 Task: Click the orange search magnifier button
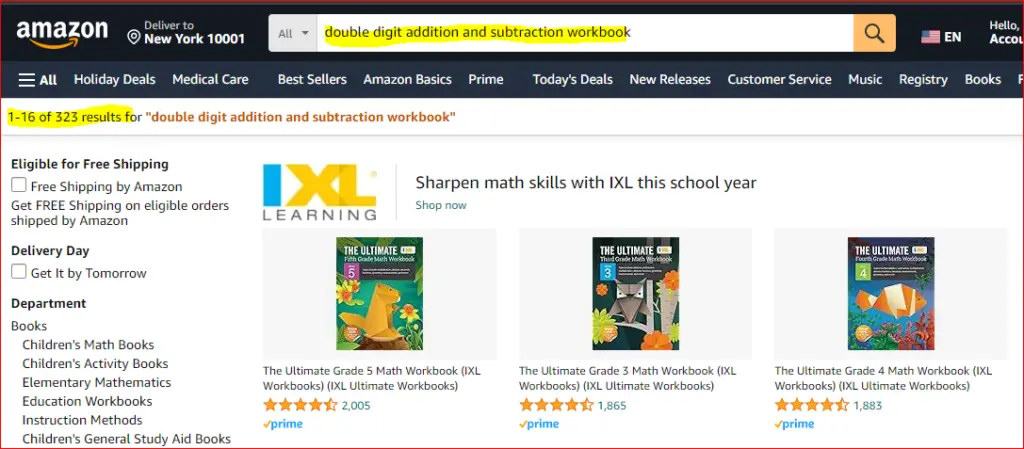[874, 33]
